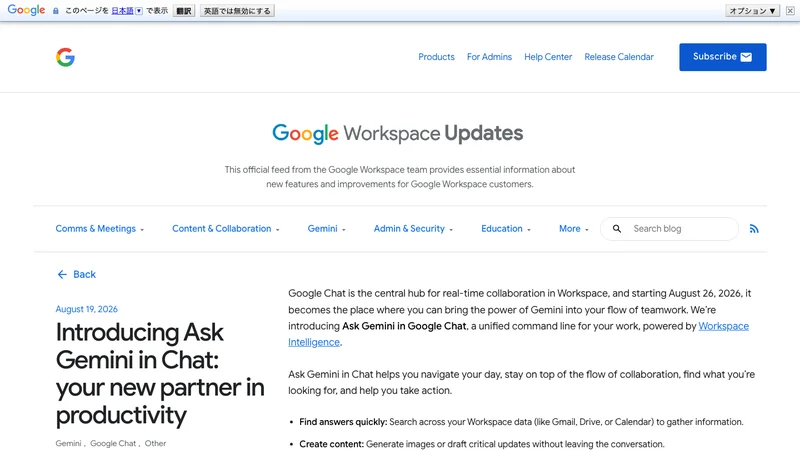Close the translate bar with X
This screenshot has height=450, width=800.
(790, 11)
